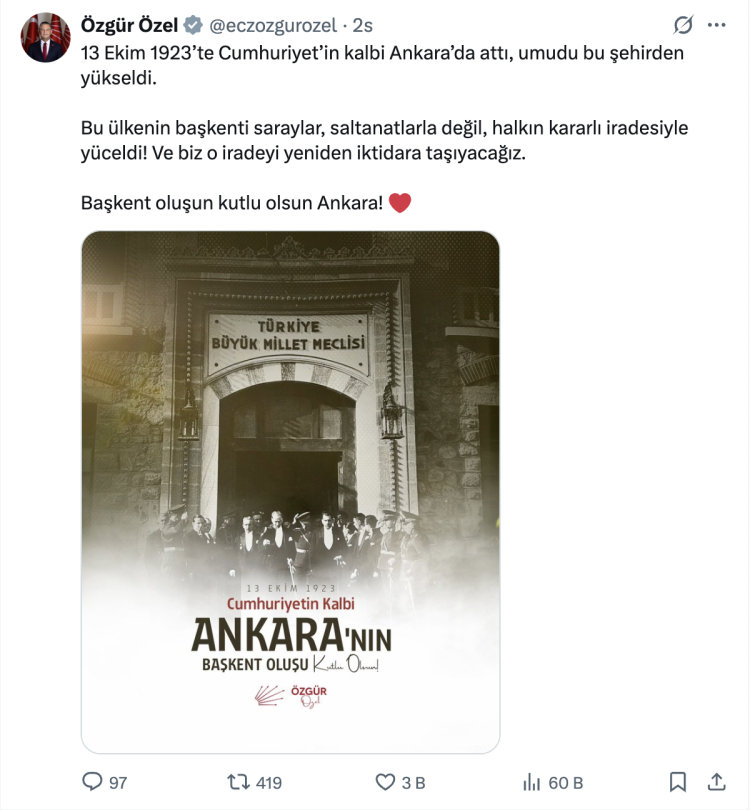Open Özgür Özel's profile avatar
Screen dimensions: 750x810
(x=45, y=38)
